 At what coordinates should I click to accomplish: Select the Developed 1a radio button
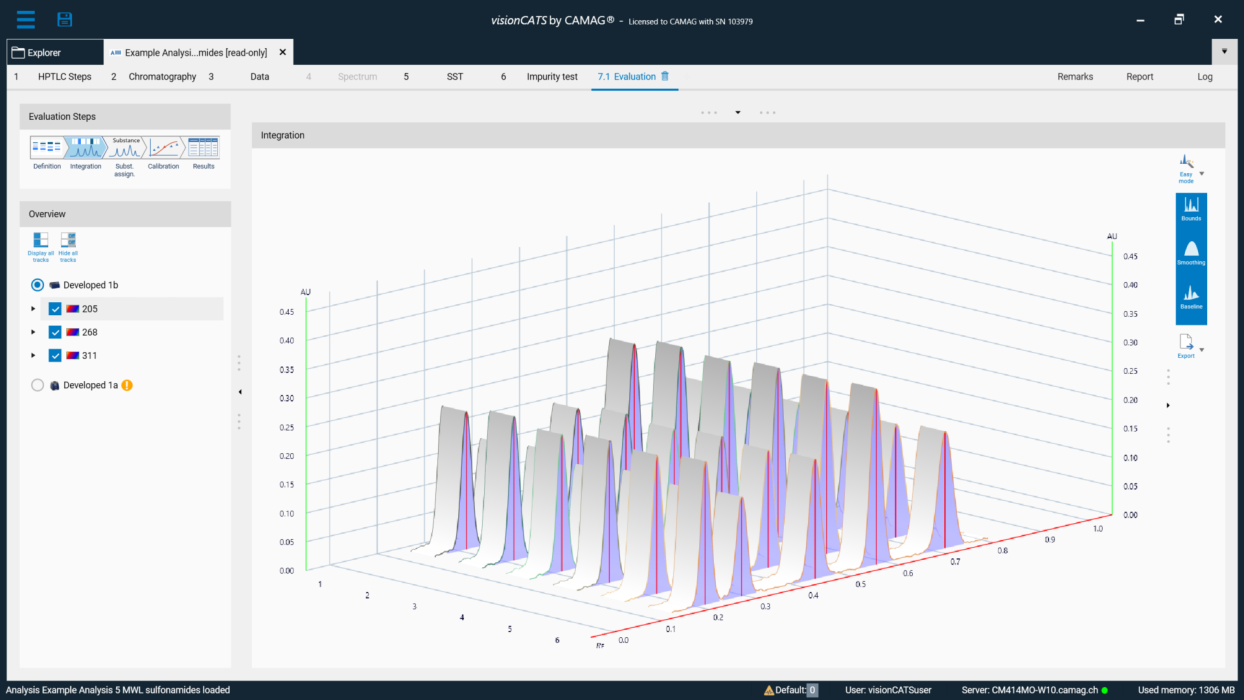tap(37, 384)
